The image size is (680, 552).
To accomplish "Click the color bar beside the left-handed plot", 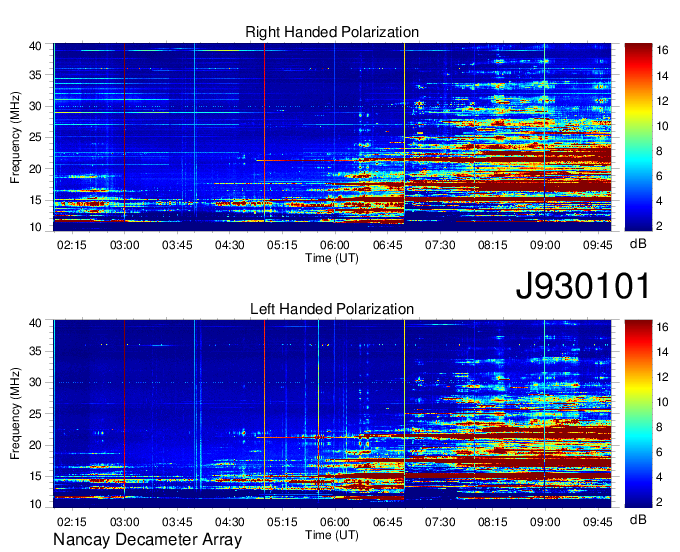I will click(638, 413).
